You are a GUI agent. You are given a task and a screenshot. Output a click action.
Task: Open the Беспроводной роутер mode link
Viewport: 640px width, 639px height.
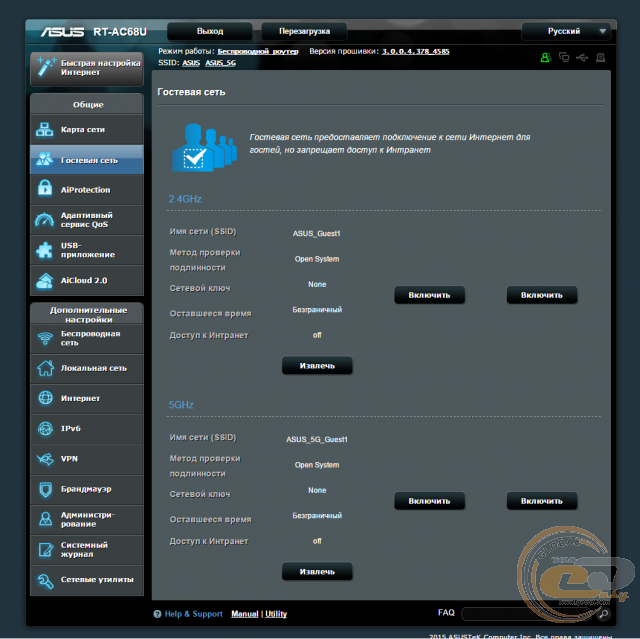(258, 51)
